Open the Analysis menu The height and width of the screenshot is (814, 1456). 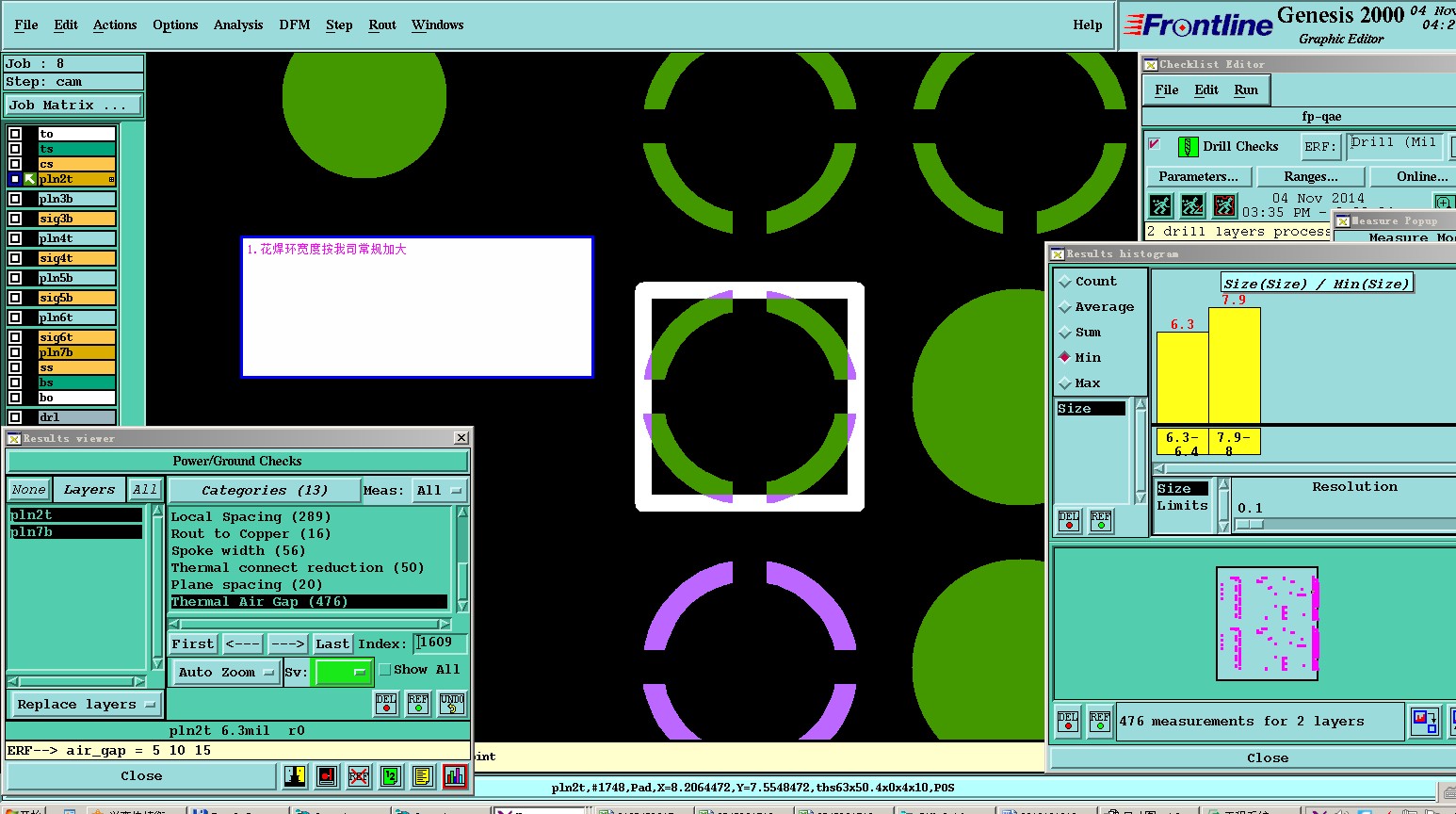point(238,25)
